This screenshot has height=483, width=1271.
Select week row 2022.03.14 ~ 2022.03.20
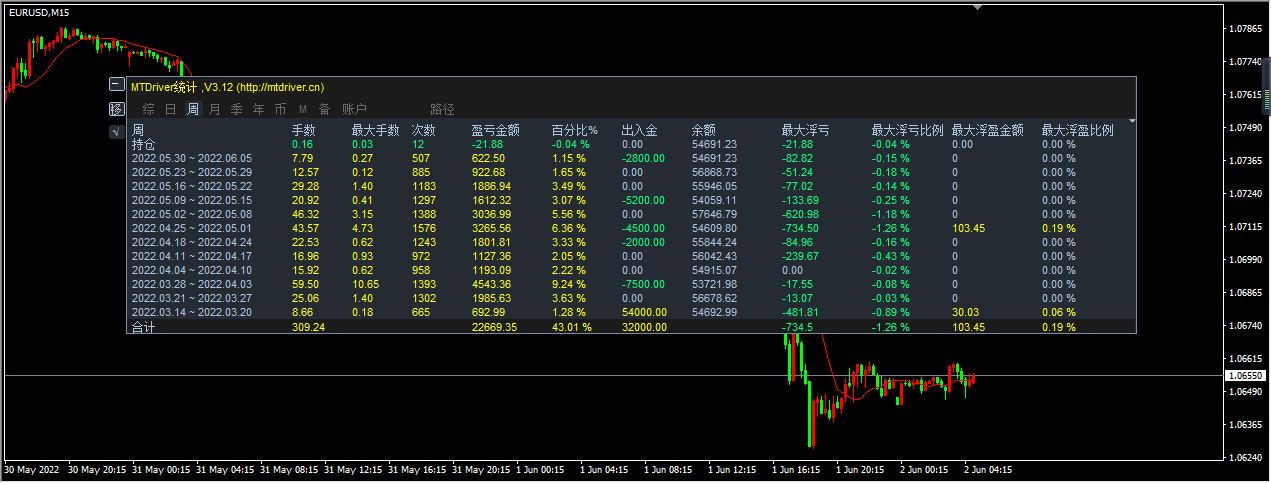point(192,312)
